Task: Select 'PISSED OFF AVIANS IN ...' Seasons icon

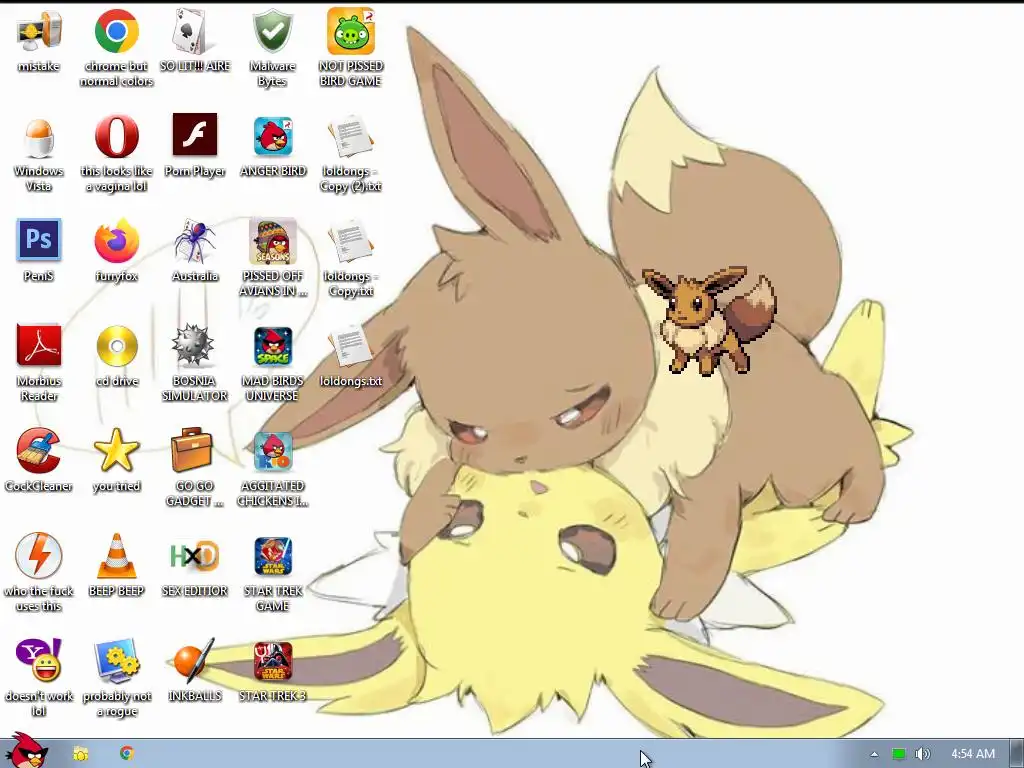Action: (273, 241)
